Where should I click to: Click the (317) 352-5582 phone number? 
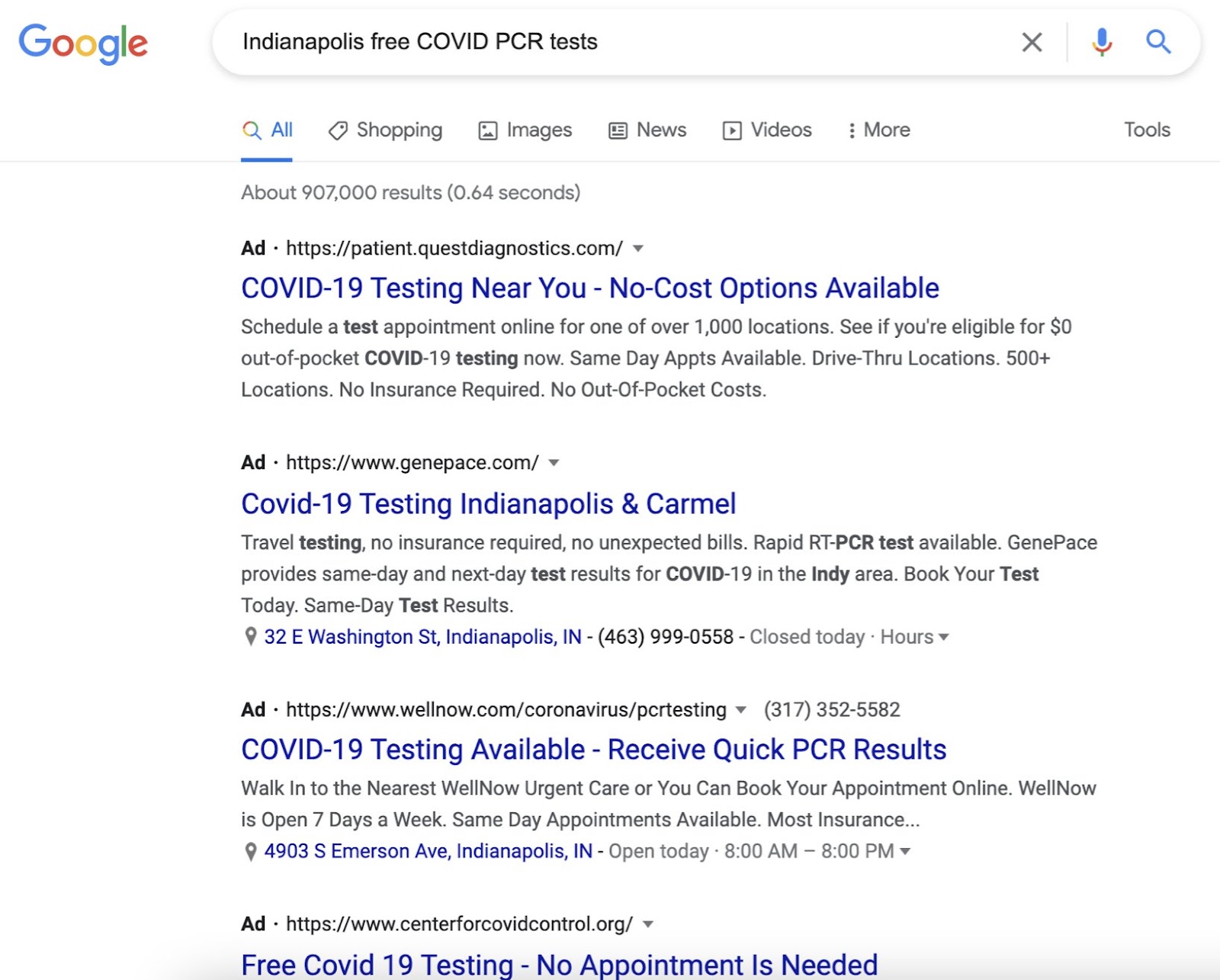click(x=832, y=710)
